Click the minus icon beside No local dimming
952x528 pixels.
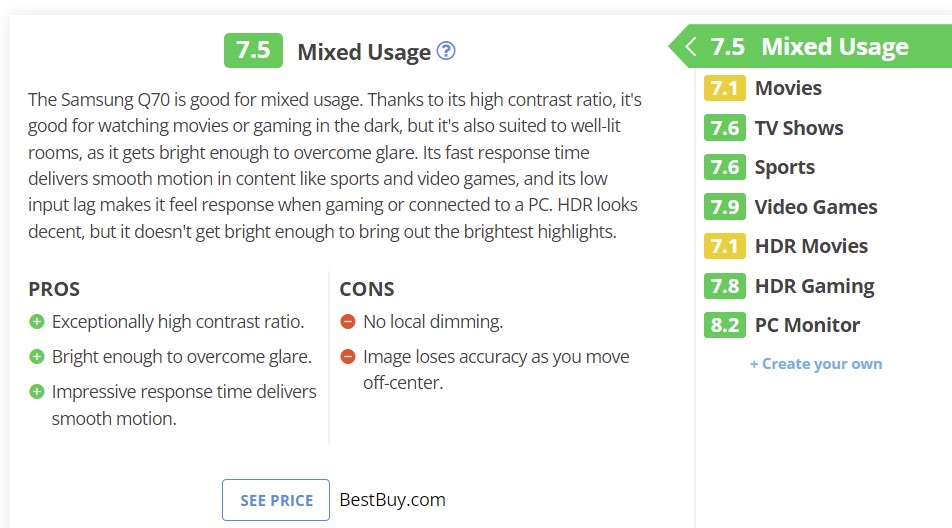(x=348, y=322)
